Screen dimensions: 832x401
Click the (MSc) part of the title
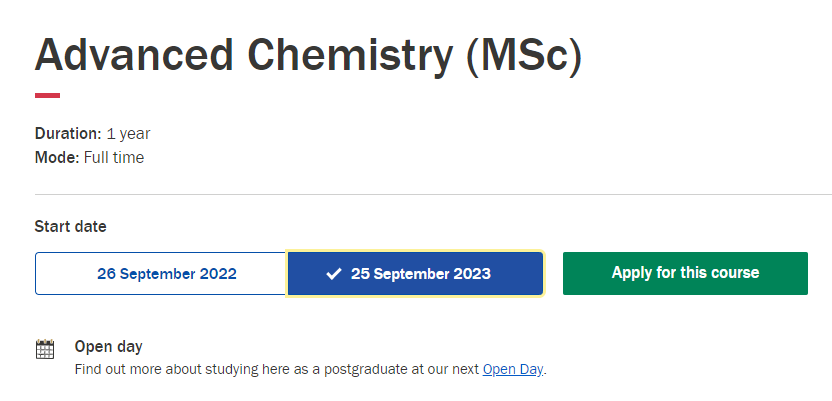click(x=523, y=54)
